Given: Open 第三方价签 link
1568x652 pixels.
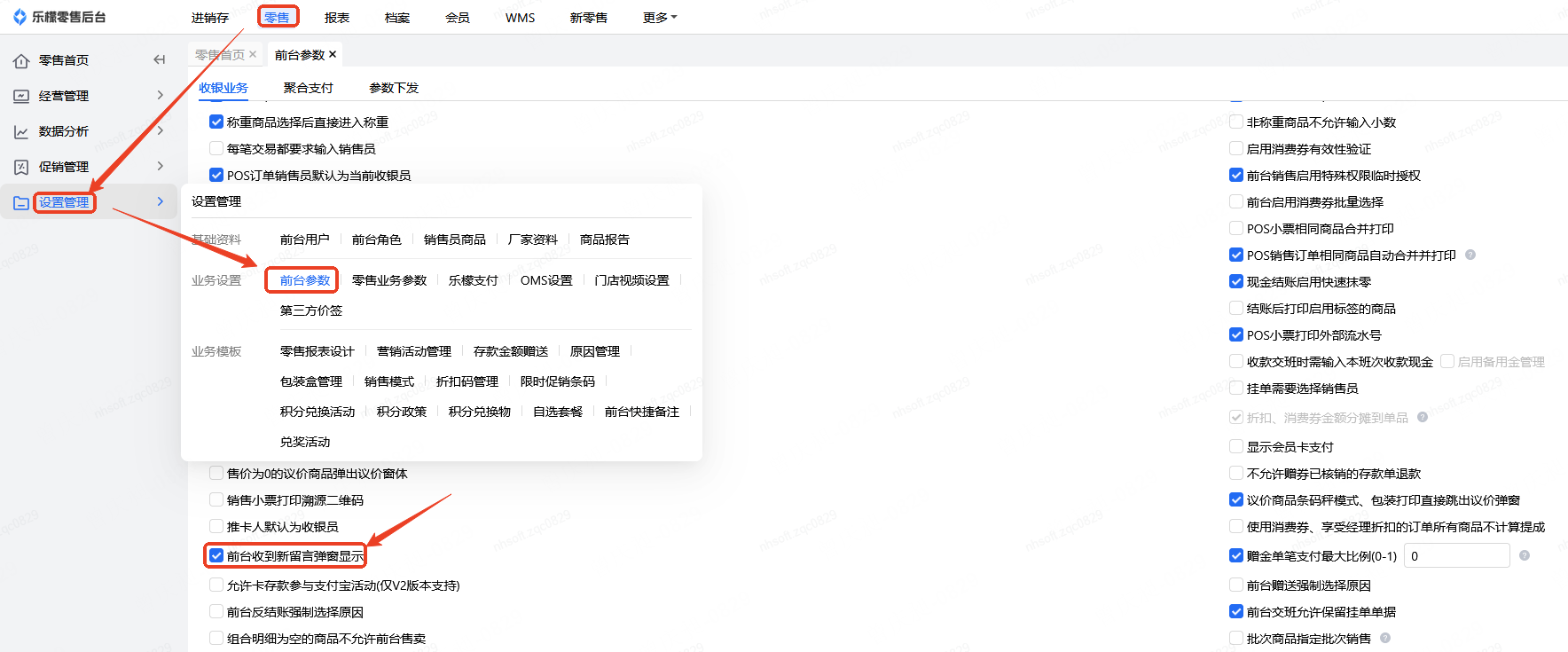Looking at the screenshot, I should pos(311,310).
